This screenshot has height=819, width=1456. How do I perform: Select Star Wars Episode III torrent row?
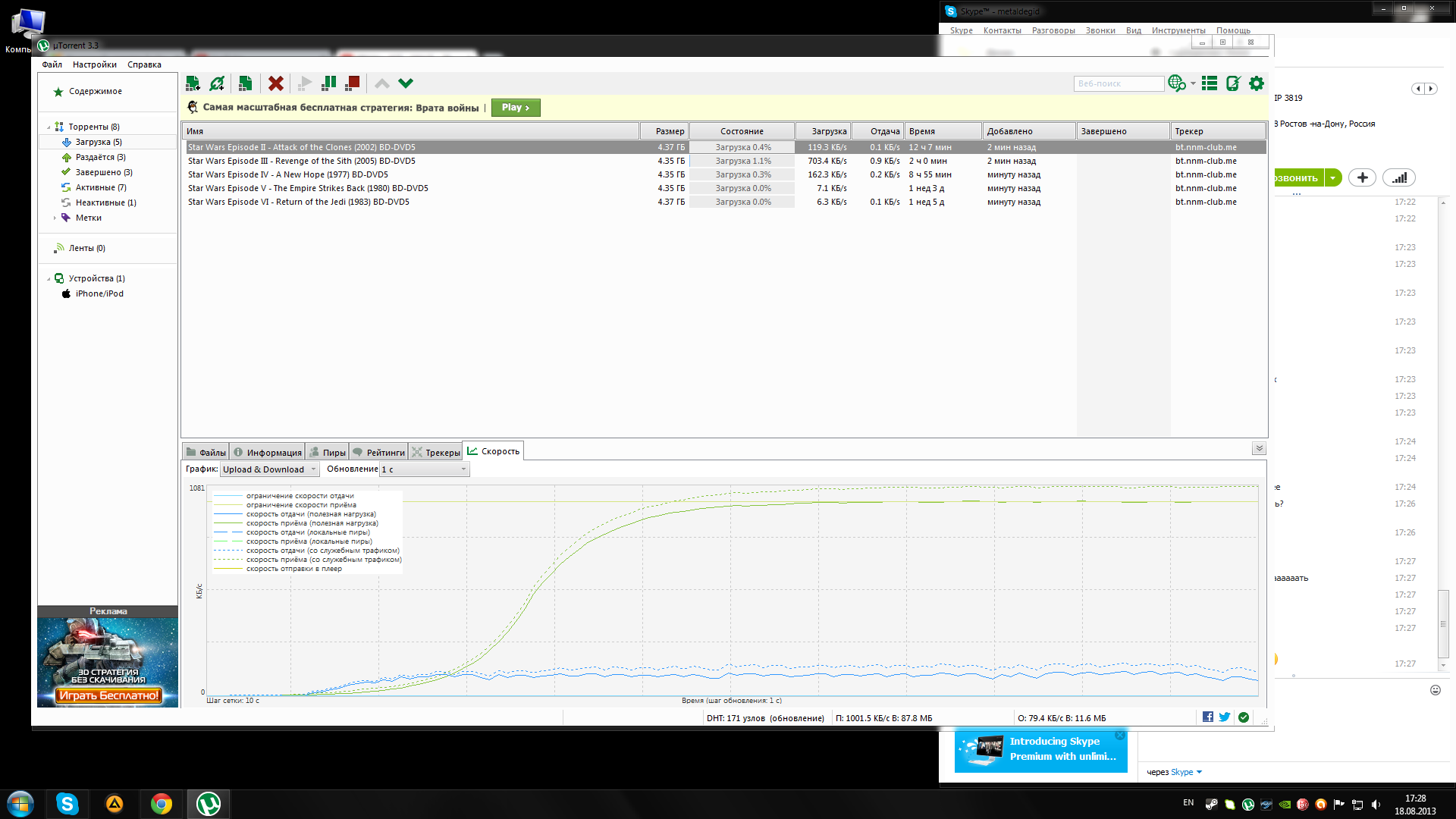[x=724, y=161]
